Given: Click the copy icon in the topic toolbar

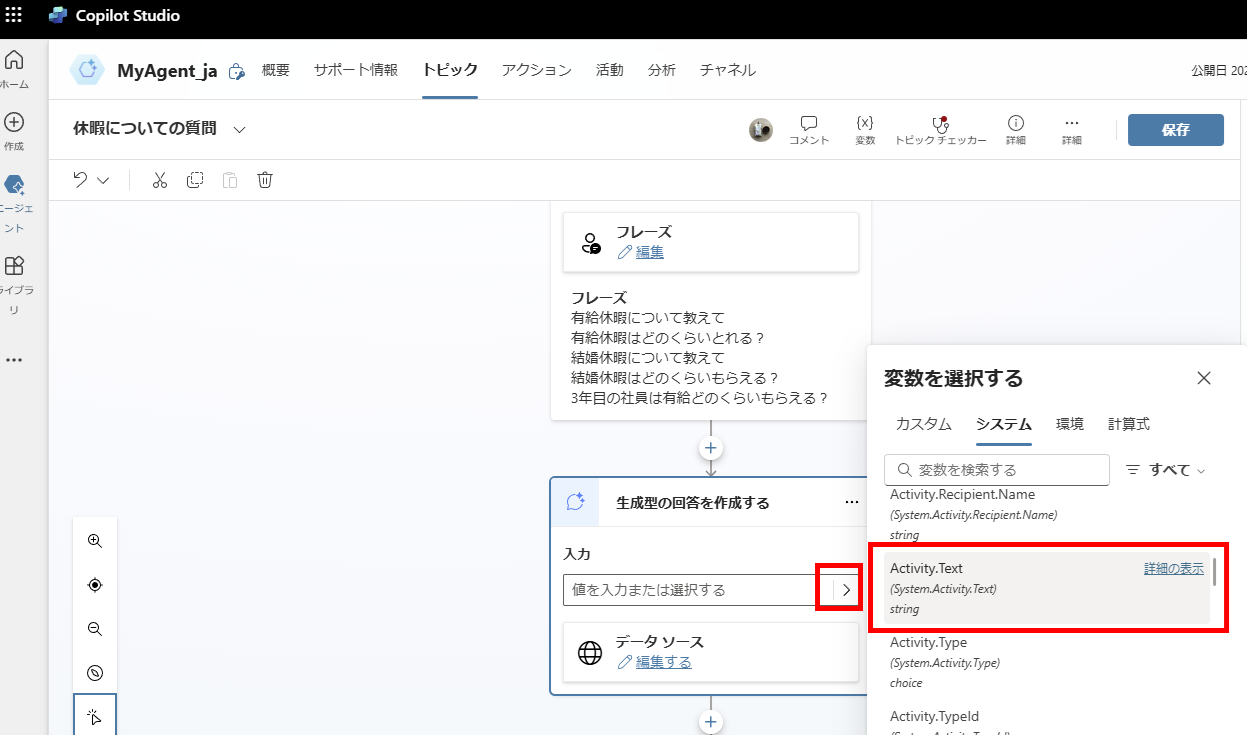Looking at the screenshot, I should [198, 180].
